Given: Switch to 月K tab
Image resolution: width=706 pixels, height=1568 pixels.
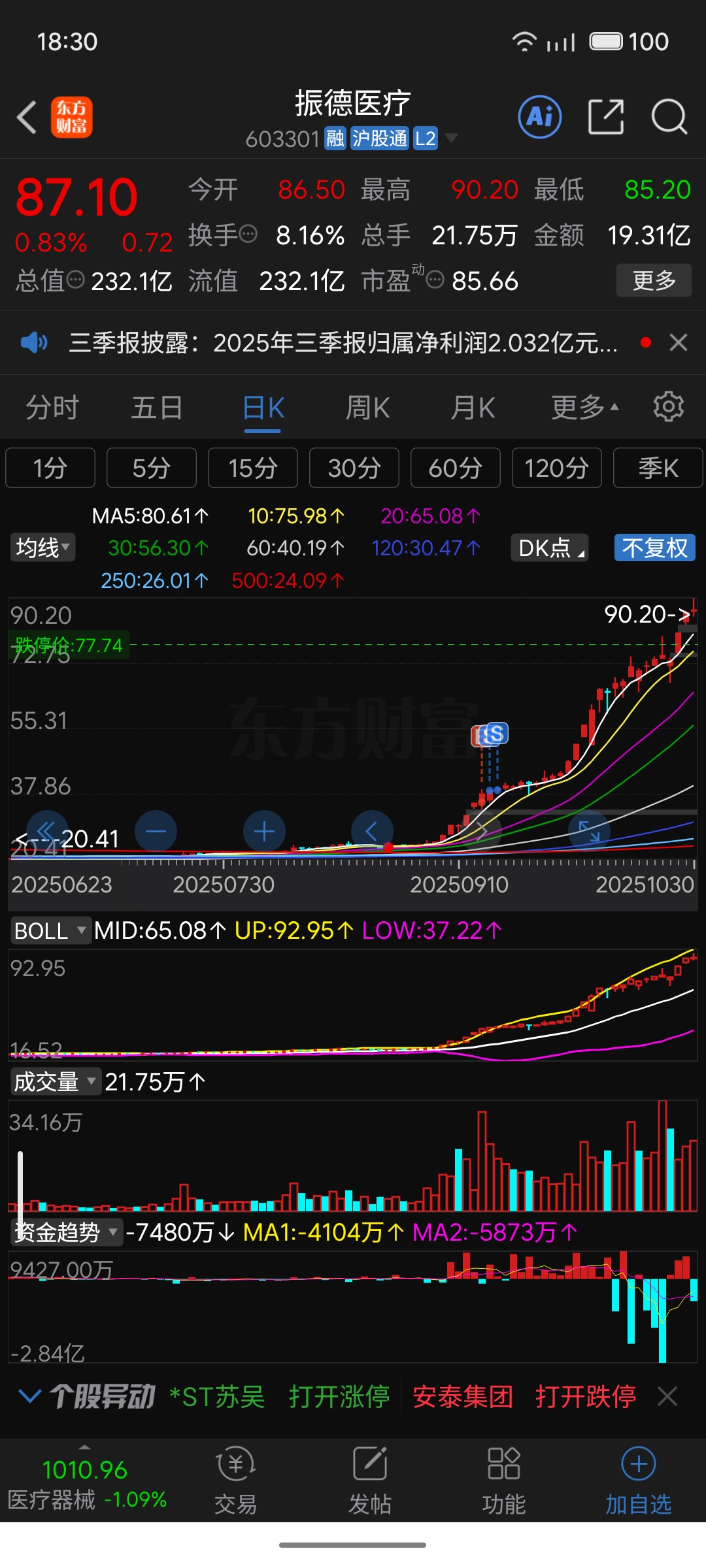Looking at the screenshot, I should click(x=473, y=408).
